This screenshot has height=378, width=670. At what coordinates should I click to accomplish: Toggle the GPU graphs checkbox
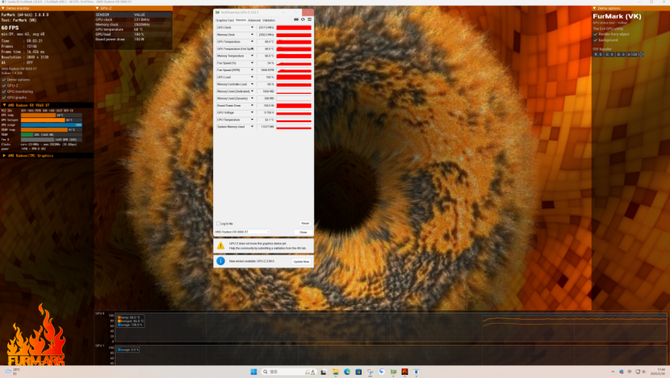point(4,97)
